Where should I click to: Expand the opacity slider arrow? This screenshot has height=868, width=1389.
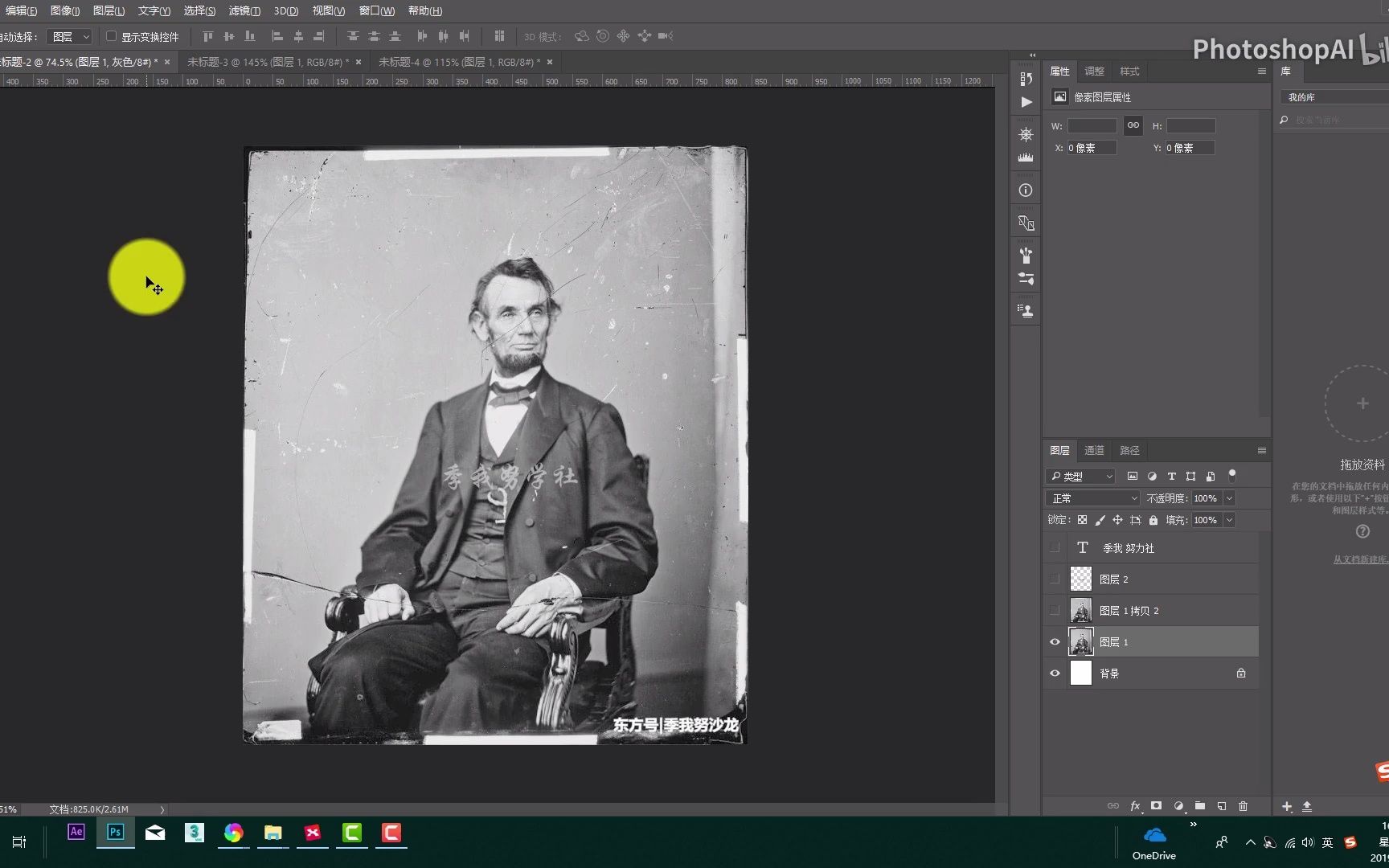[1229, 498]
